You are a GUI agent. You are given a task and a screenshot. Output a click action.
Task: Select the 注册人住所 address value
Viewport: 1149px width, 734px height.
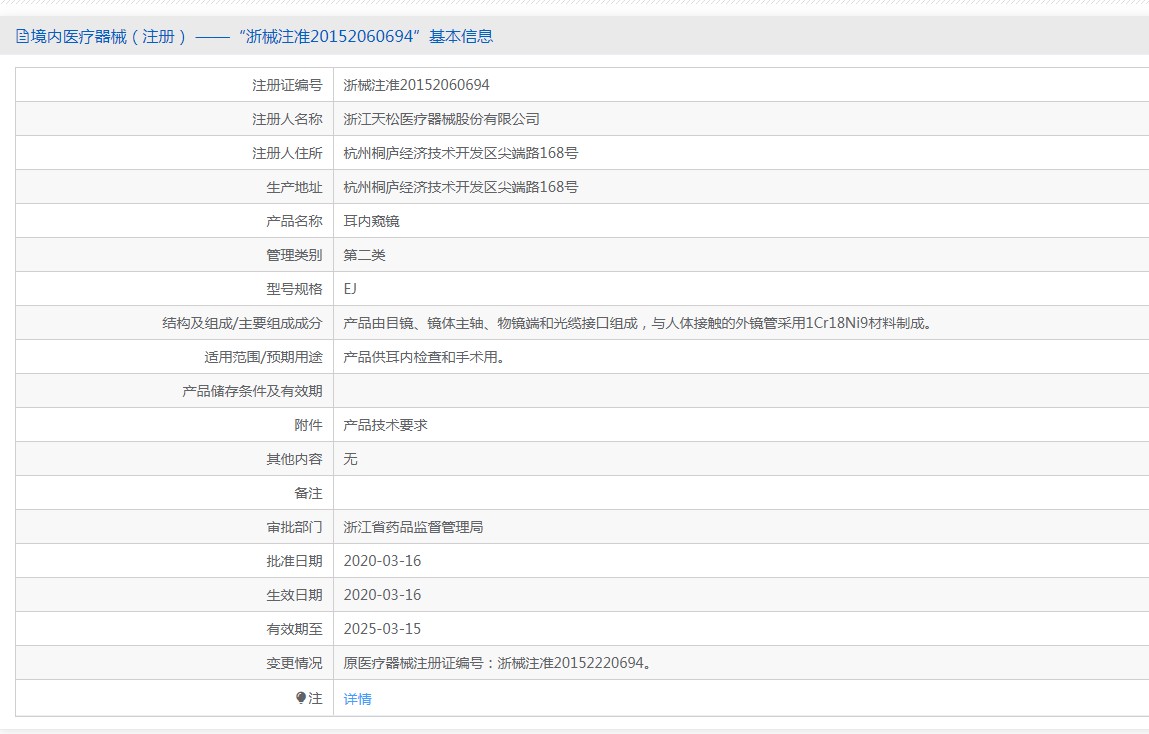[x=460, y=153]
